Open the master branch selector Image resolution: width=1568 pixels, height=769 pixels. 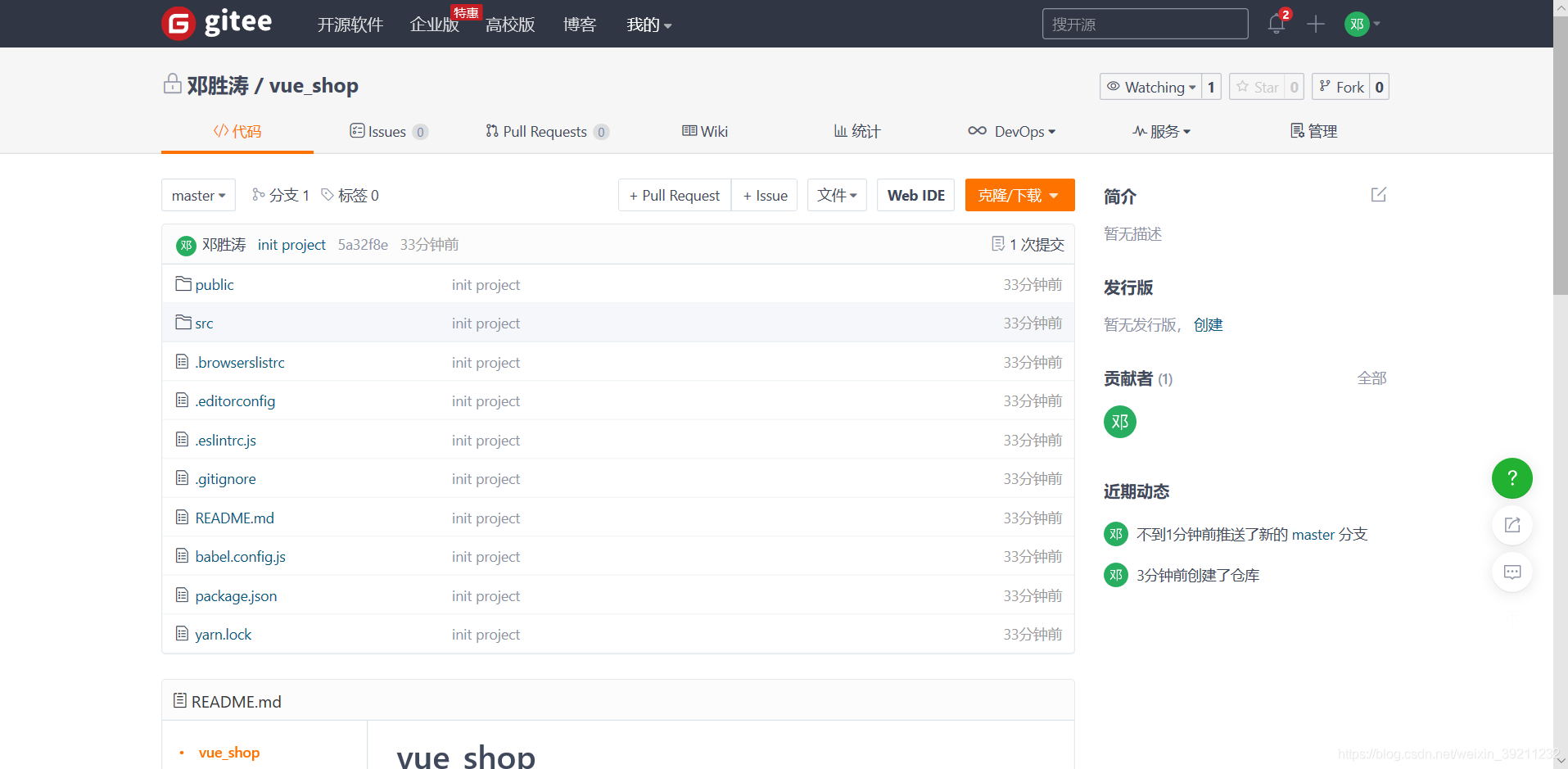point(198,195)
